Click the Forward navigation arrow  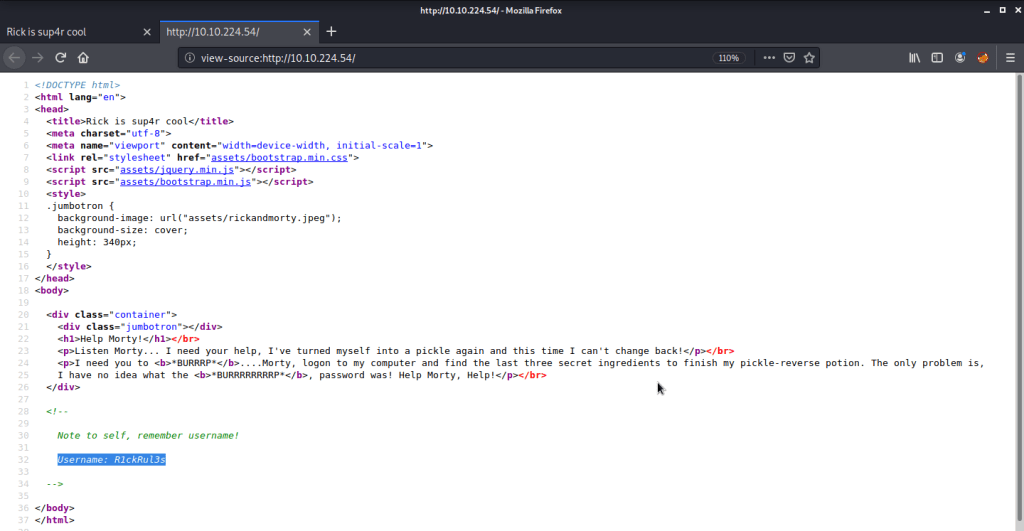click(38, 58)
